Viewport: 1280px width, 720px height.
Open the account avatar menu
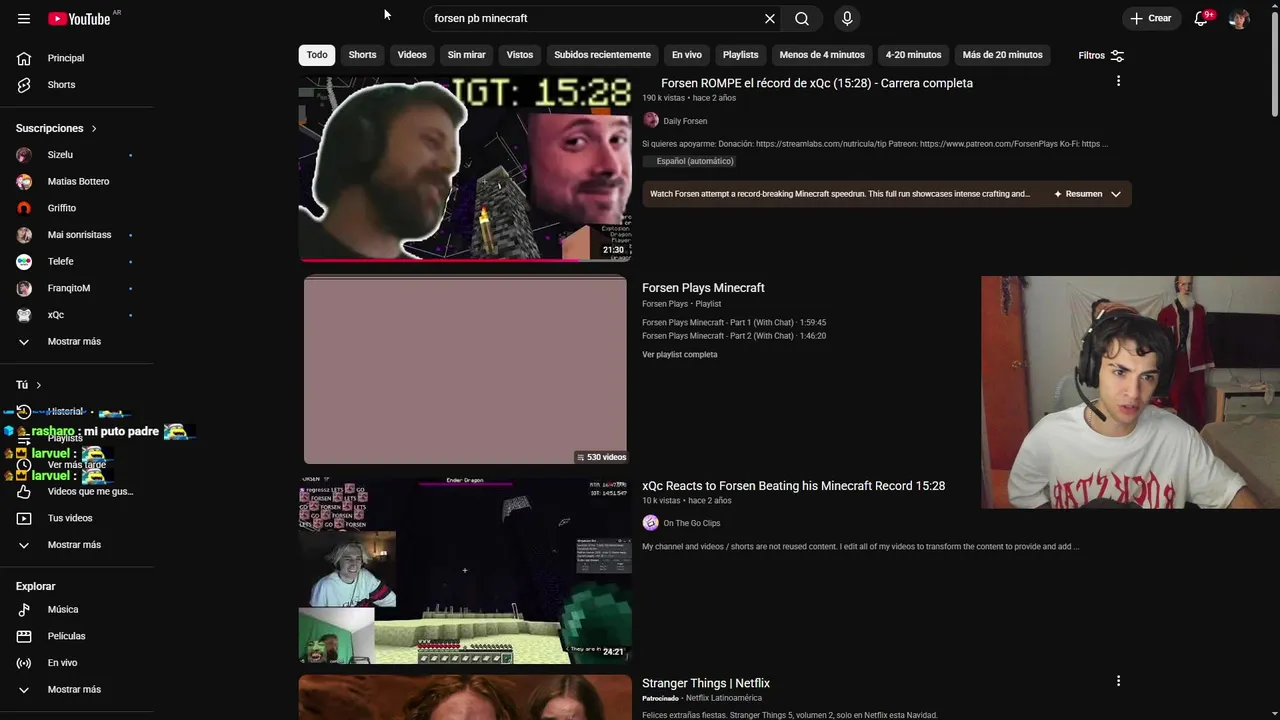point(1239,19)
